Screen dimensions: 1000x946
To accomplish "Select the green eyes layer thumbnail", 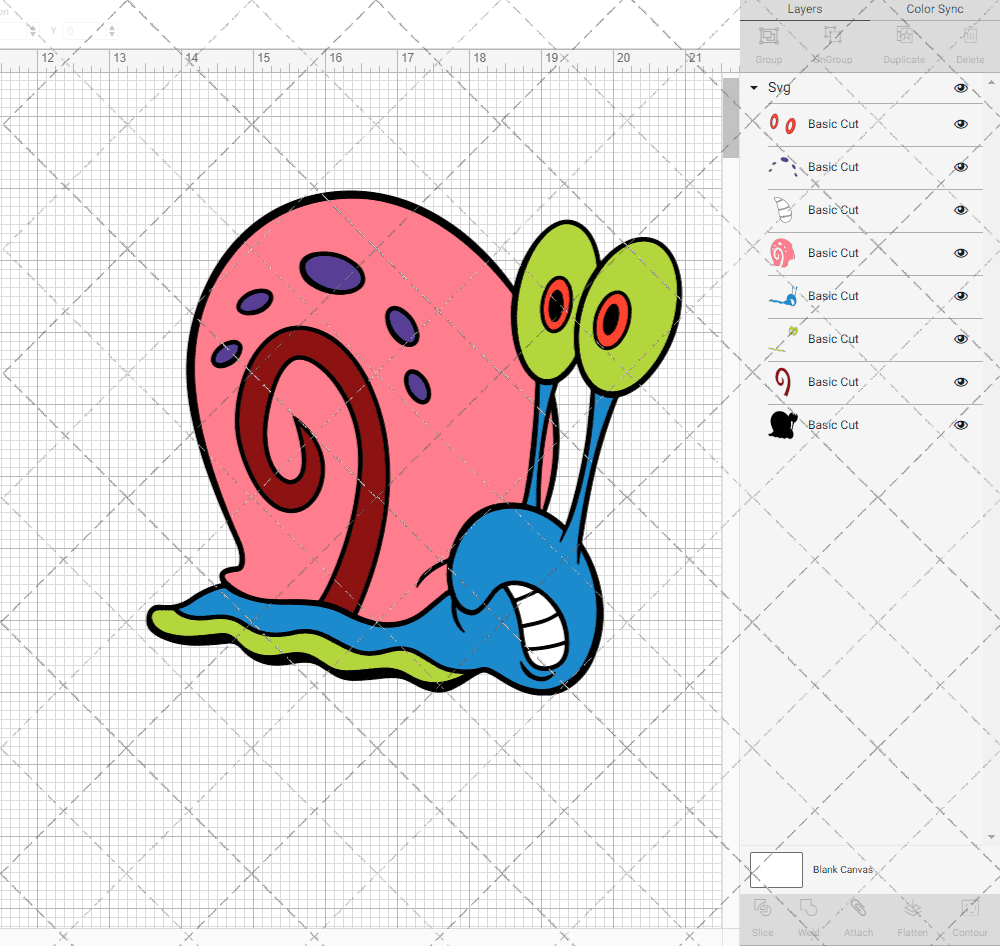I will 783,339.
